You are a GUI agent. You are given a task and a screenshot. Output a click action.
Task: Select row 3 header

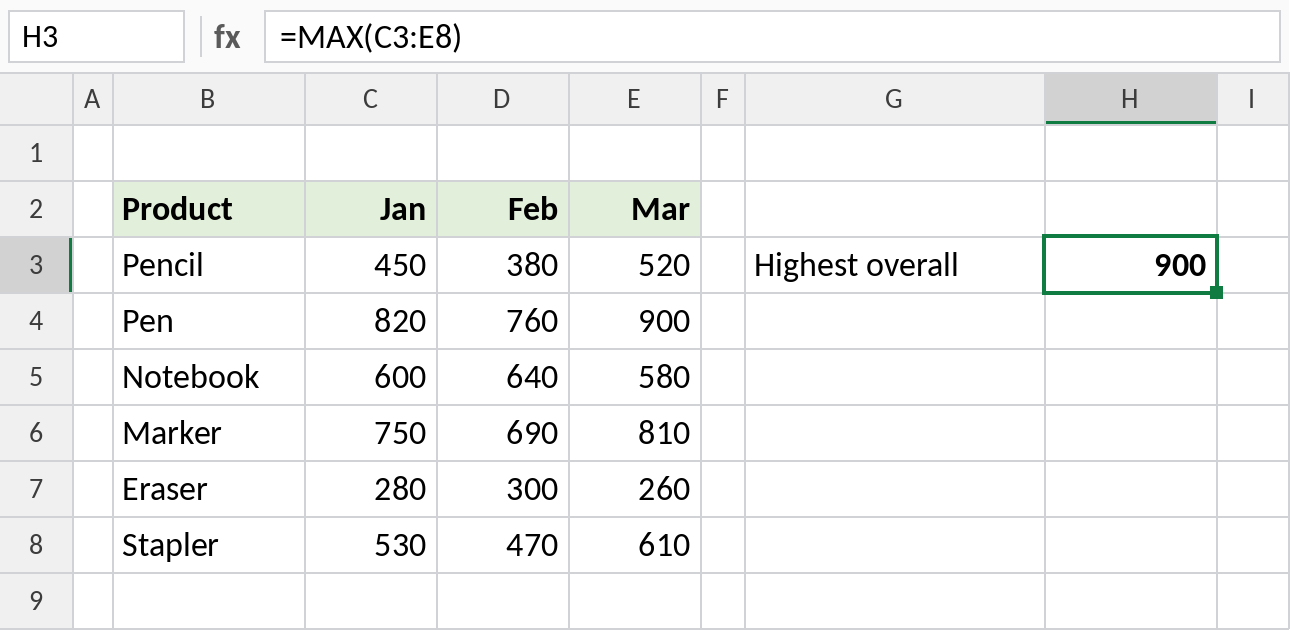[x=36, y=265]
